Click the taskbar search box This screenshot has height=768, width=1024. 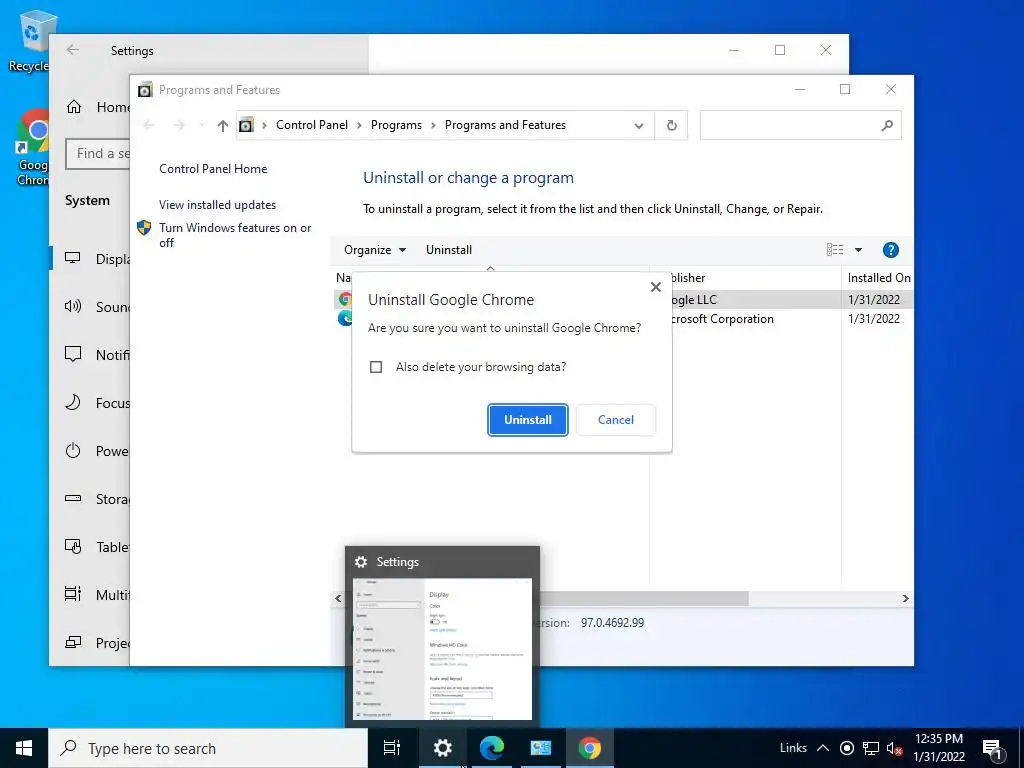coord(208,748)
